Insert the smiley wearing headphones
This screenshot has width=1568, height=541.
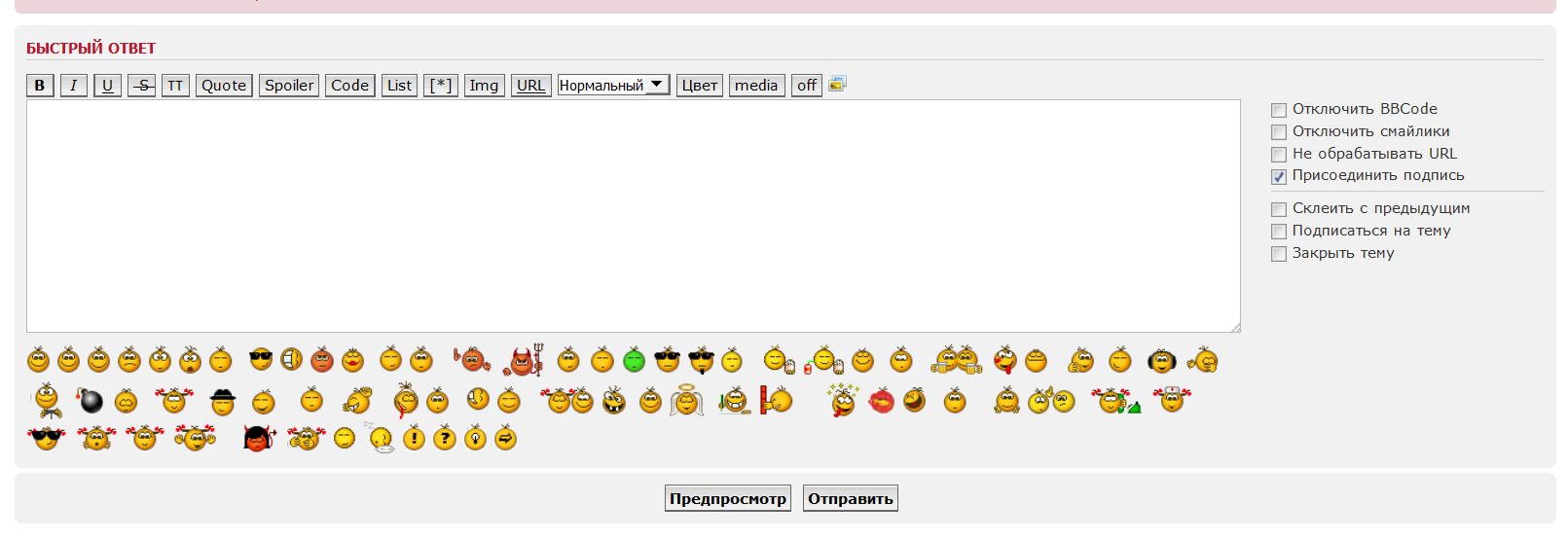pos(1161,361)
